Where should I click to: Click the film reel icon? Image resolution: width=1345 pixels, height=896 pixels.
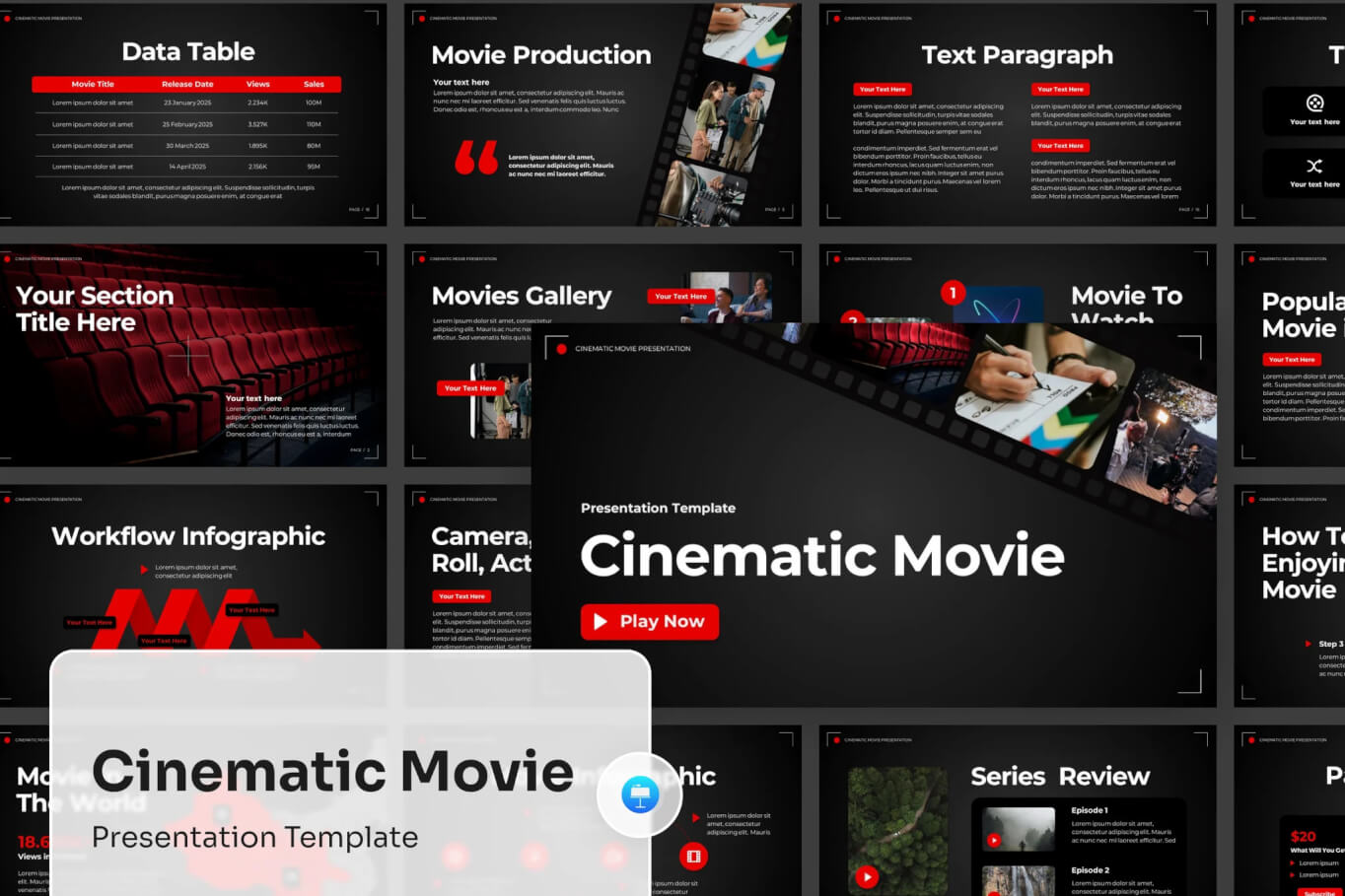pos(1314,103)
